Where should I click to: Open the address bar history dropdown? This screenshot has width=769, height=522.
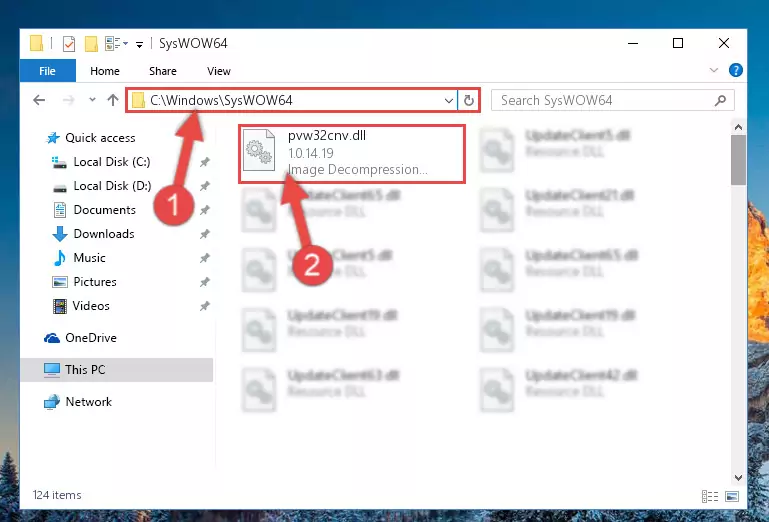tap(448, 101)
